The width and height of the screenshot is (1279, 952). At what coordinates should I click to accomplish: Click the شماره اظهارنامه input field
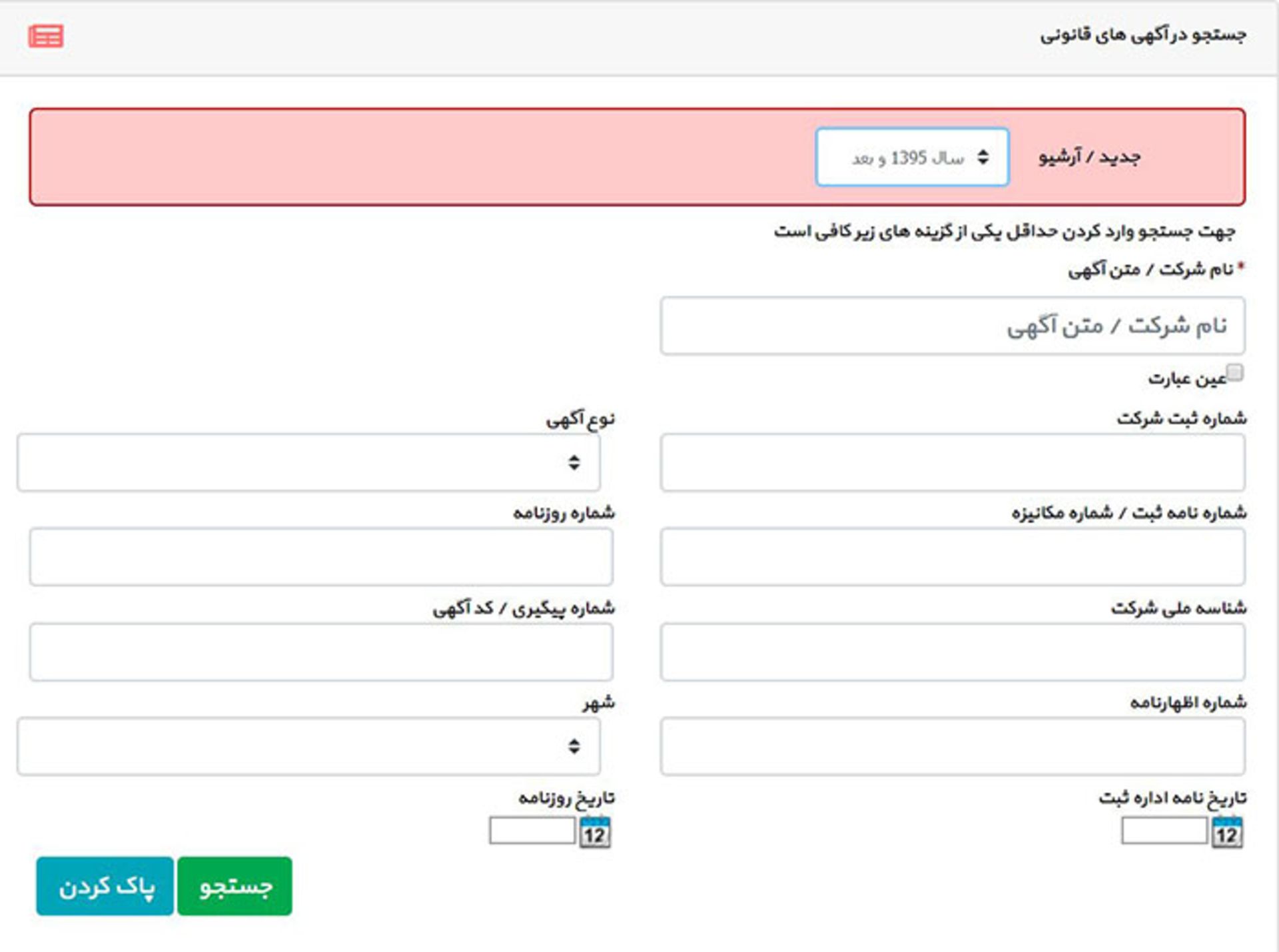[x=952, y=746]
